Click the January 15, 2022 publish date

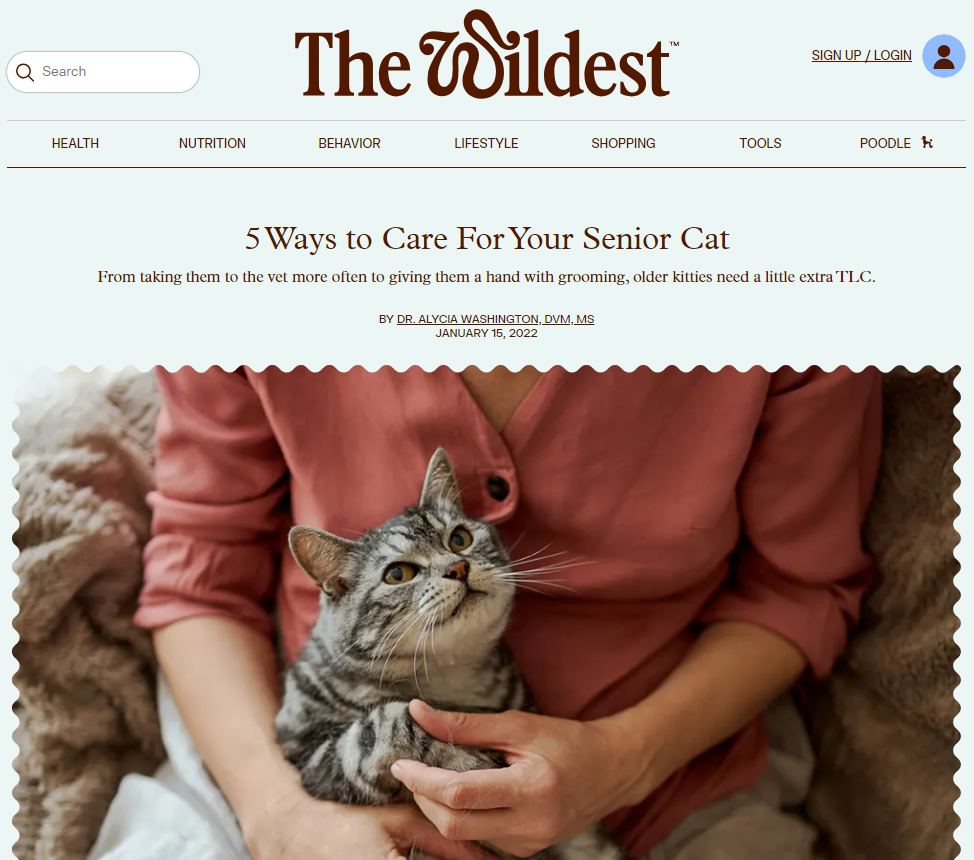click(x=486, y=333)
